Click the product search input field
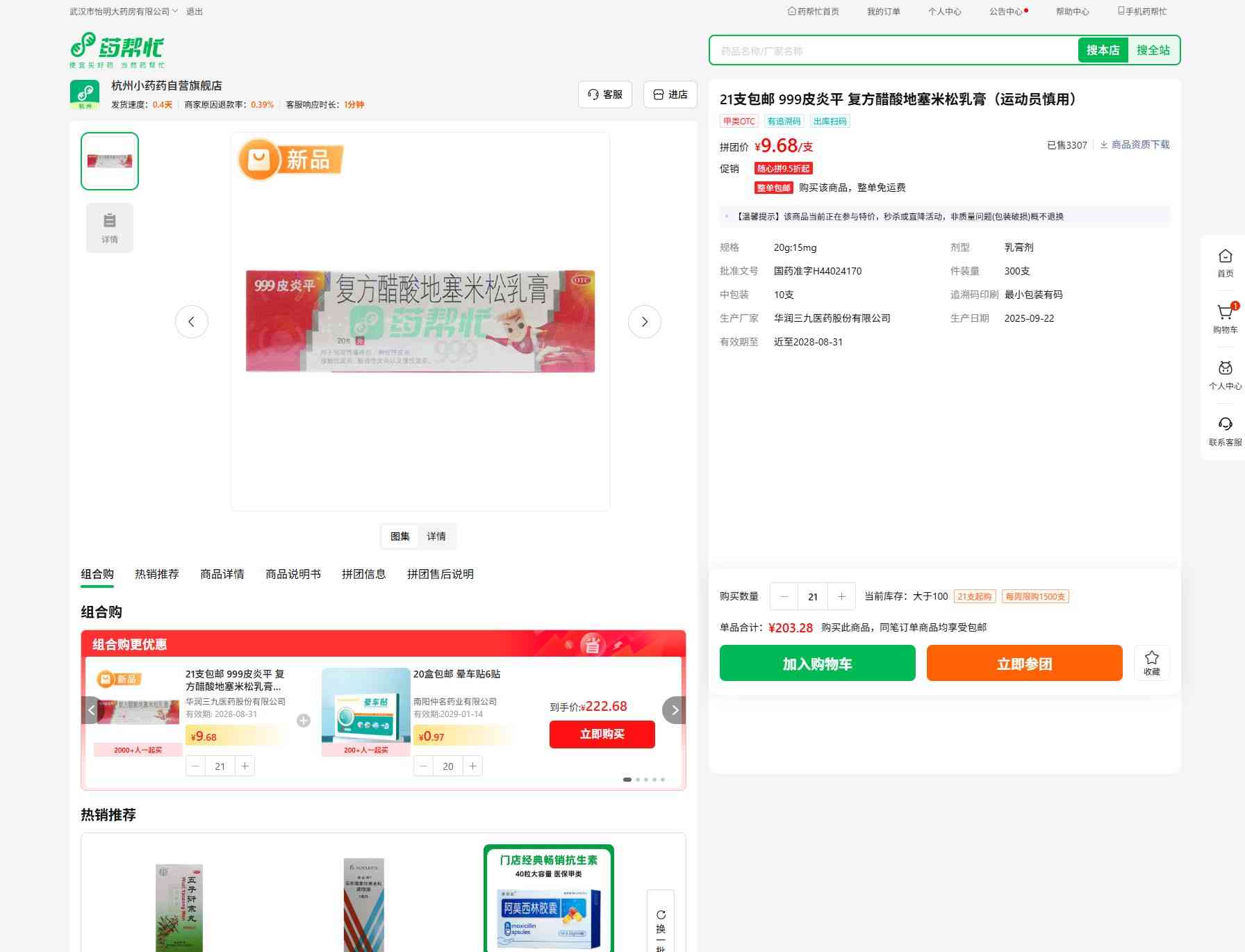Image resolution: width=1245 pixels, height=952 pixels. [x=893, y=51]
